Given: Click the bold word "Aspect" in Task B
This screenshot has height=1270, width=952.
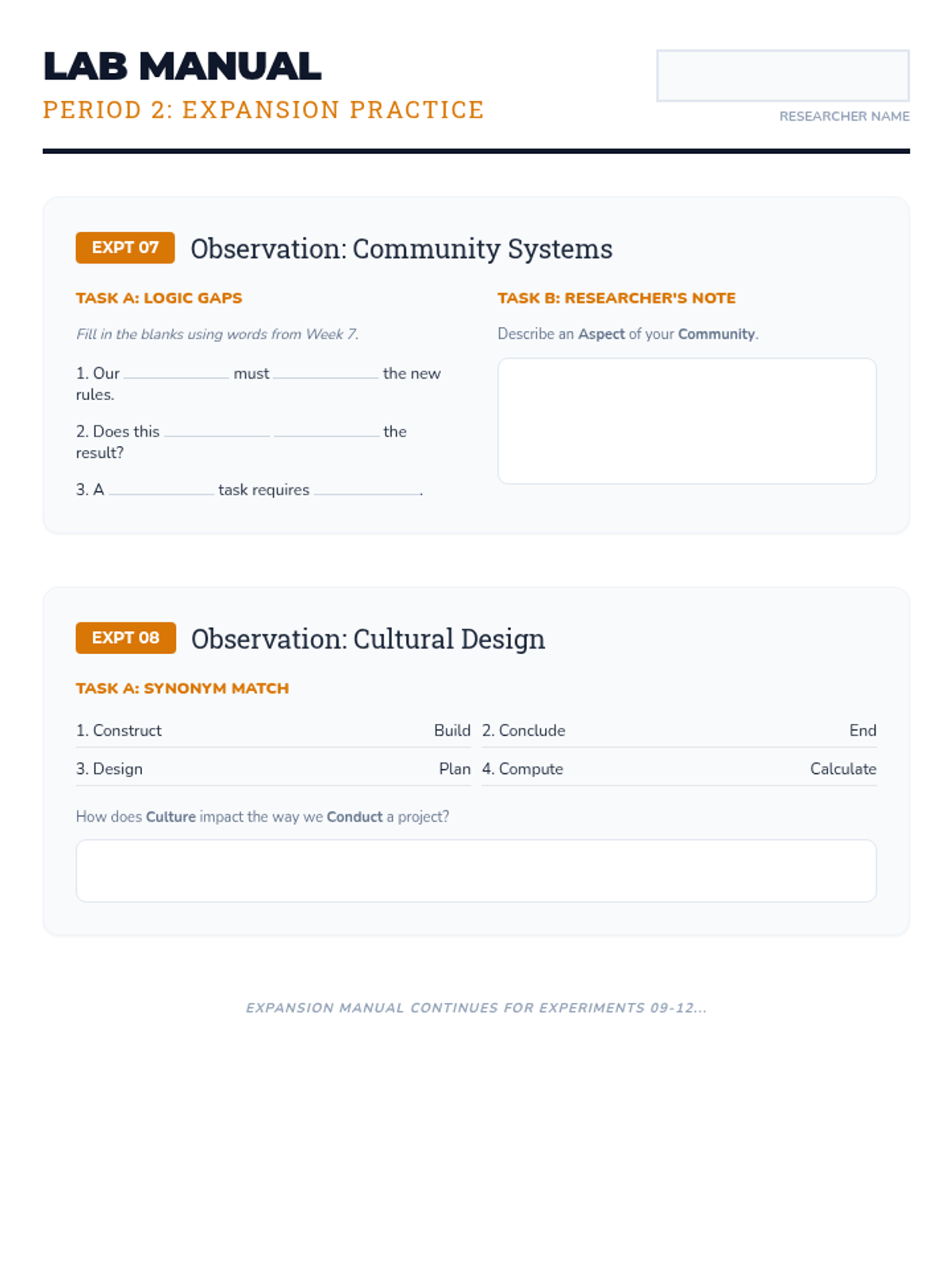Looking at the screenshot, I should click(x=601, y=334).
